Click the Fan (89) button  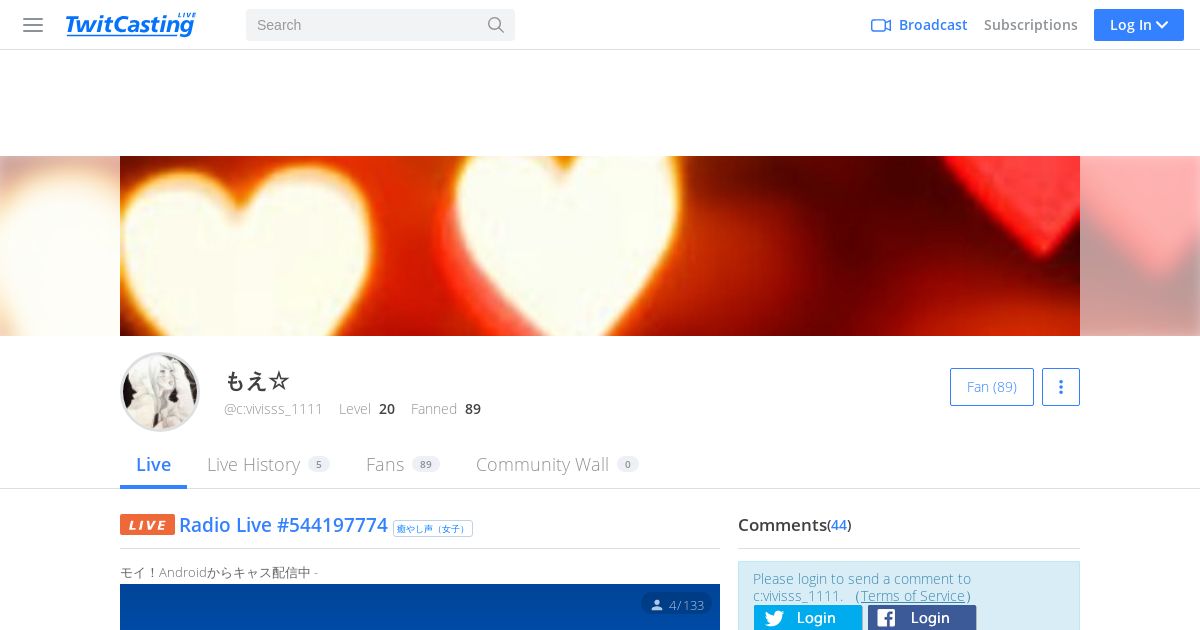992,387
